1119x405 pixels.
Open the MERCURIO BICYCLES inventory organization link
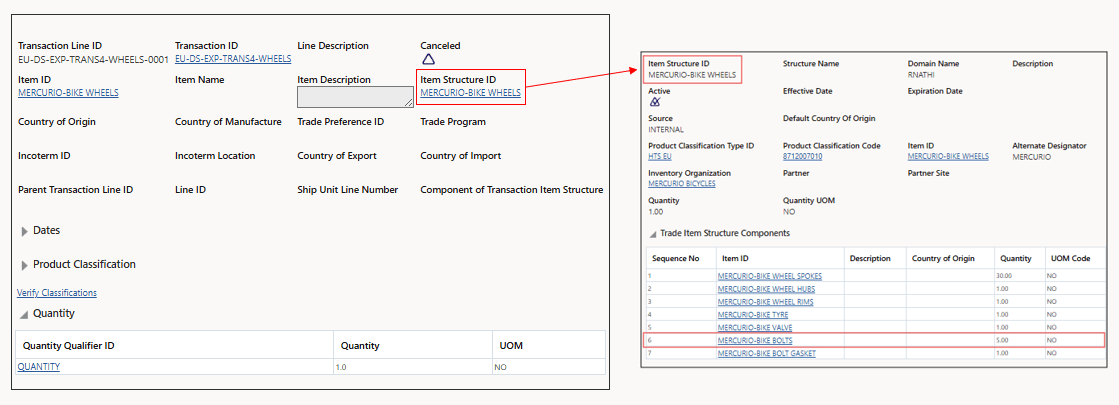coord(682,183)
